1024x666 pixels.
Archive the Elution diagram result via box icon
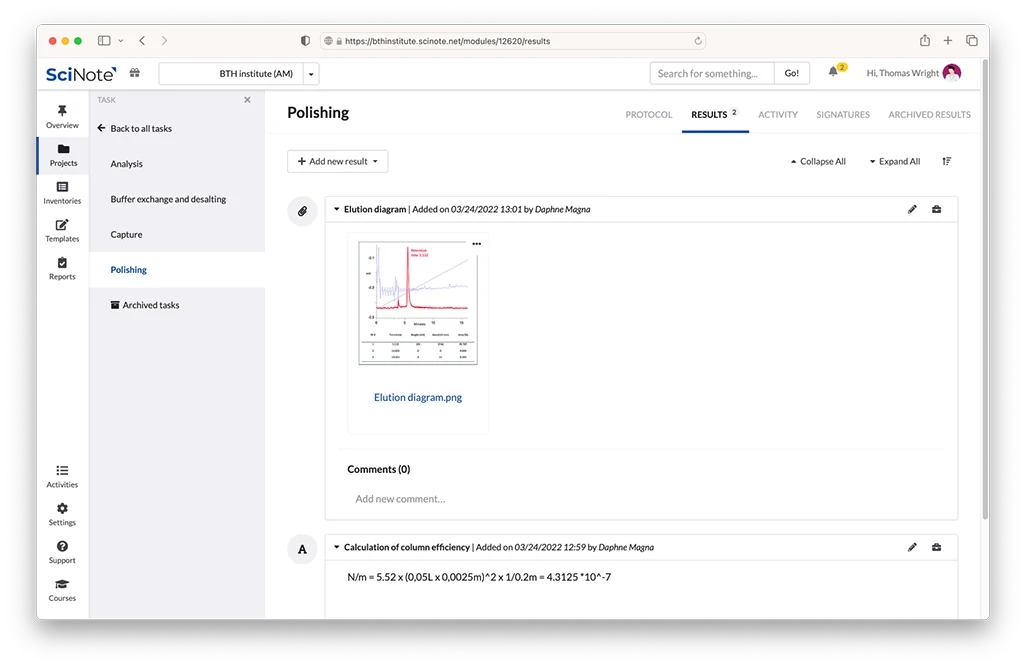936,210
